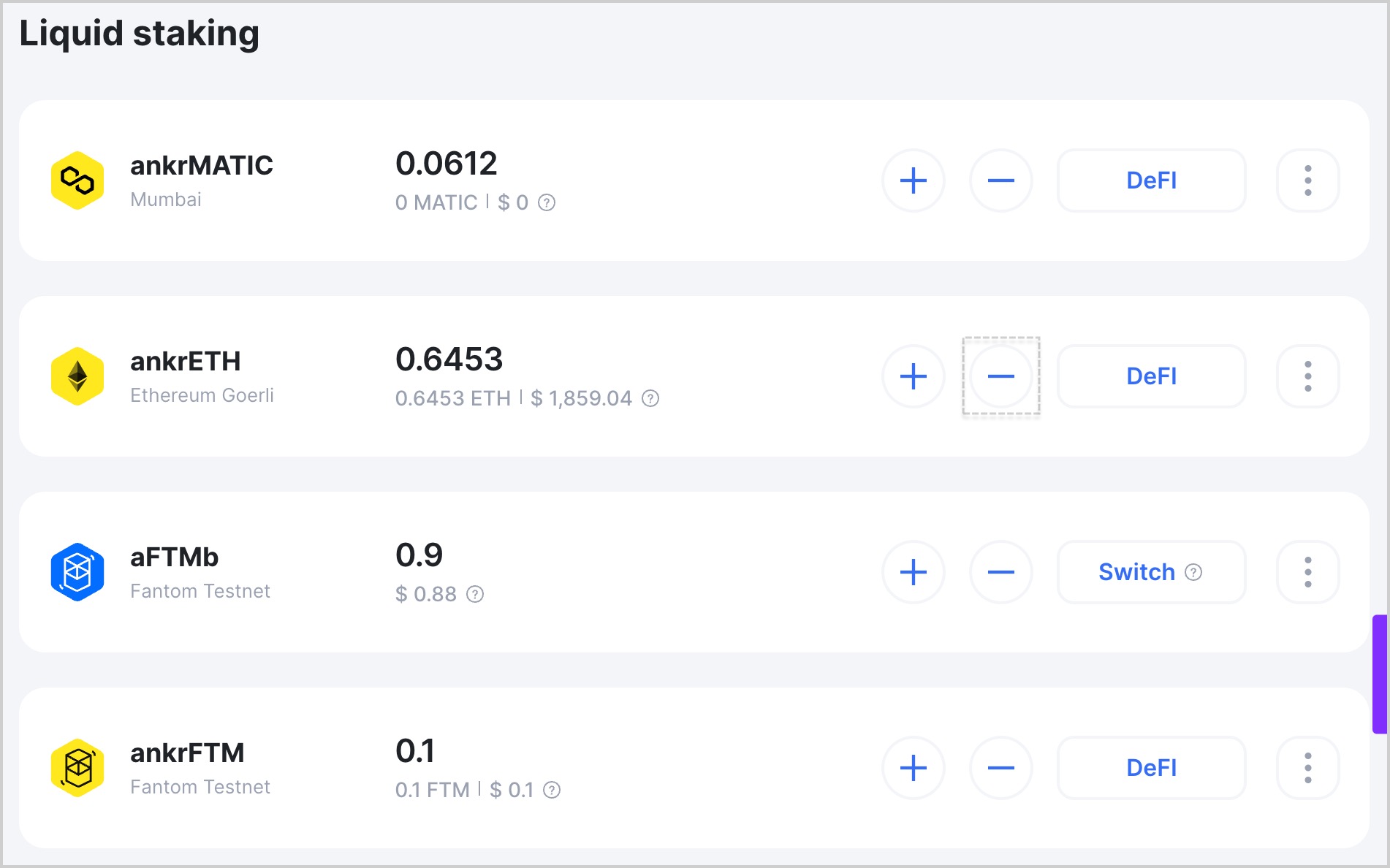The height and width of the screenshot is (868, 1390).
Task: Open the three-dot menu for ankrMATIC
Action: tap(1307, 180)
